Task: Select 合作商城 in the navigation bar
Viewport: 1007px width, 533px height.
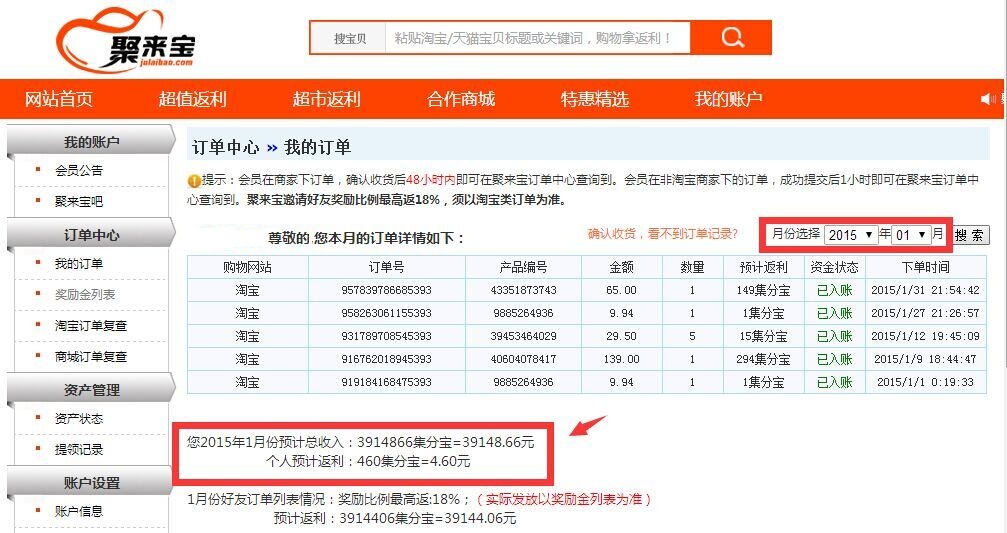Action: (460, 99)
